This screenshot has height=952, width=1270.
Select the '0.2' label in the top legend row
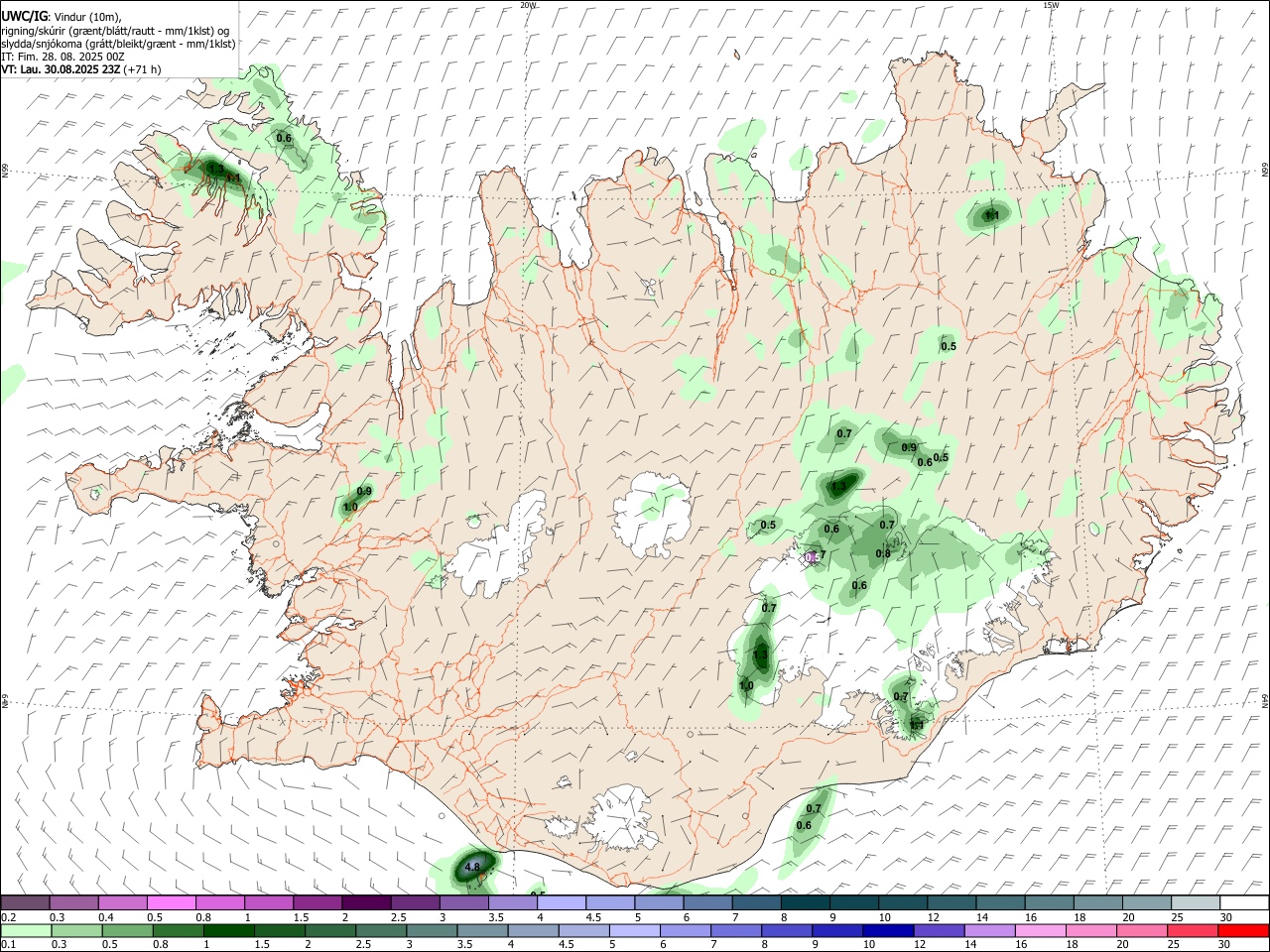tap(8, 917)
